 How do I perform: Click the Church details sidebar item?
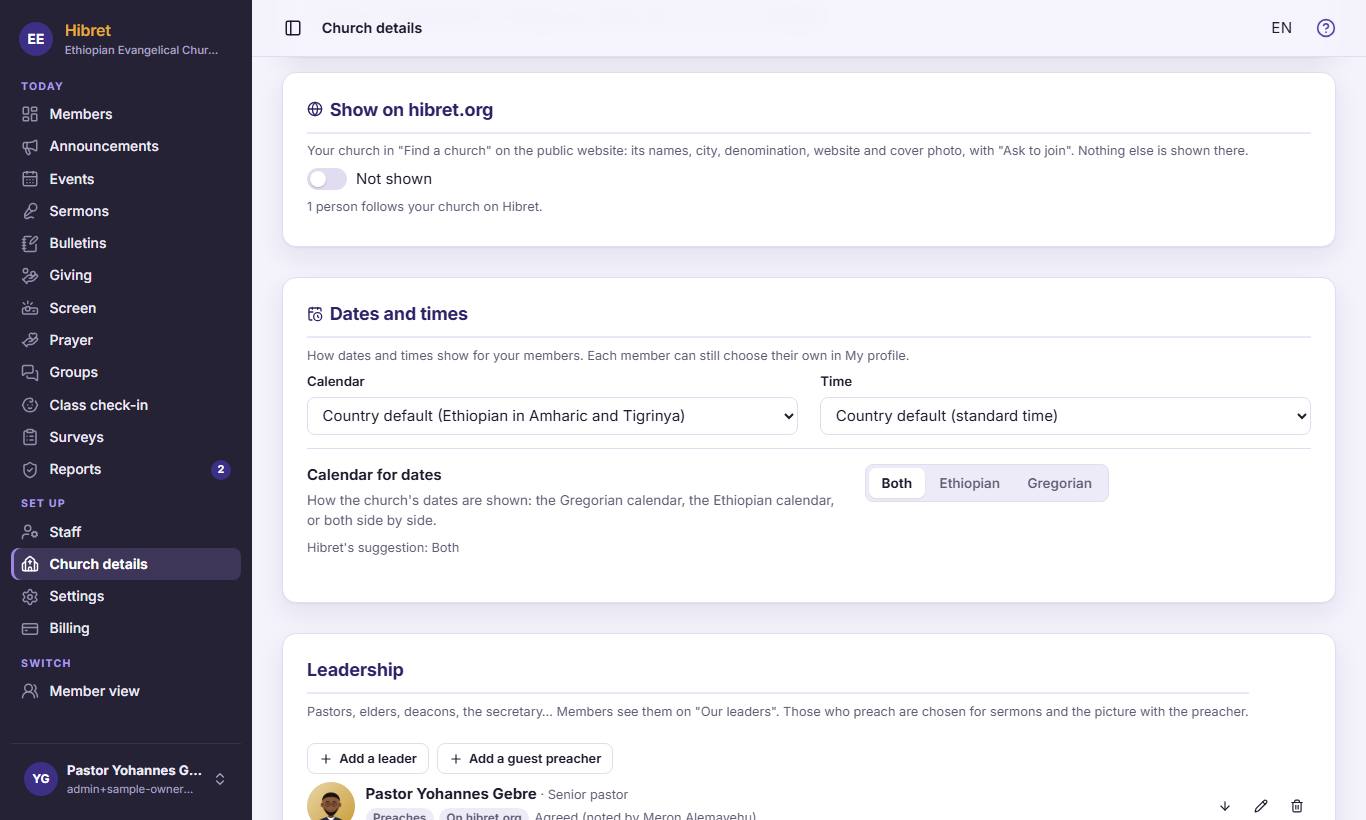click(x=126, y=564)
